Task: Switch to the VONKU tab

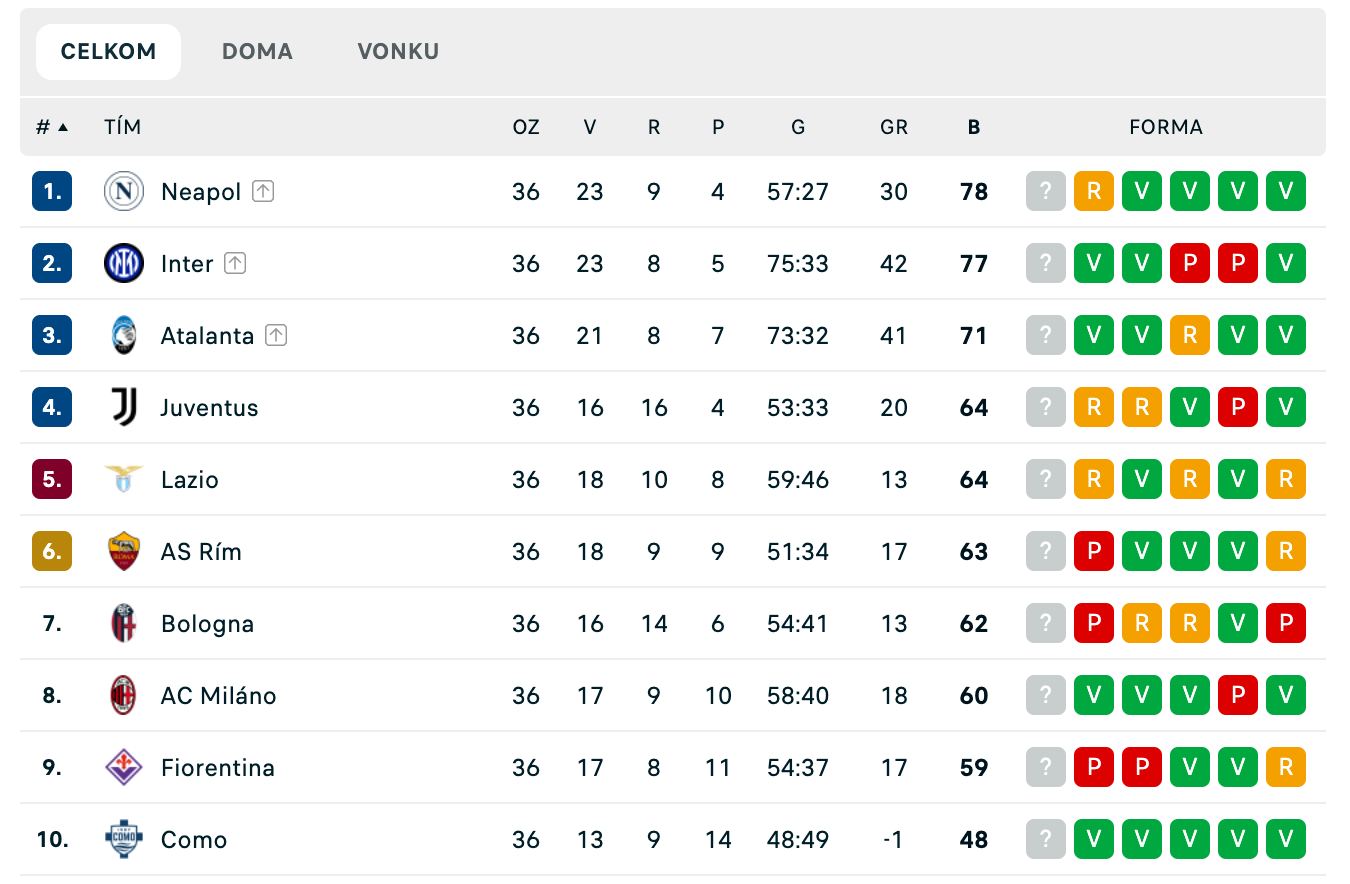Action: pos(398,52)
